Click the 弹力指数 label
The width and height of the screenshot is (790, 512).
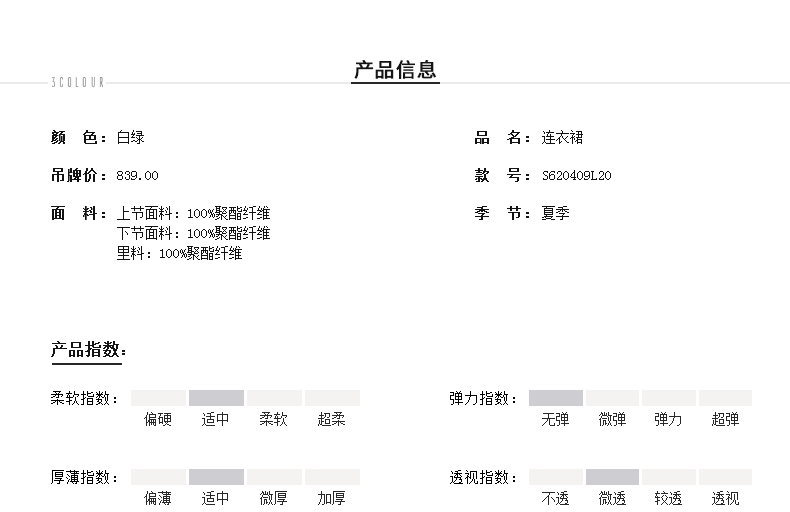coord(483,398)
